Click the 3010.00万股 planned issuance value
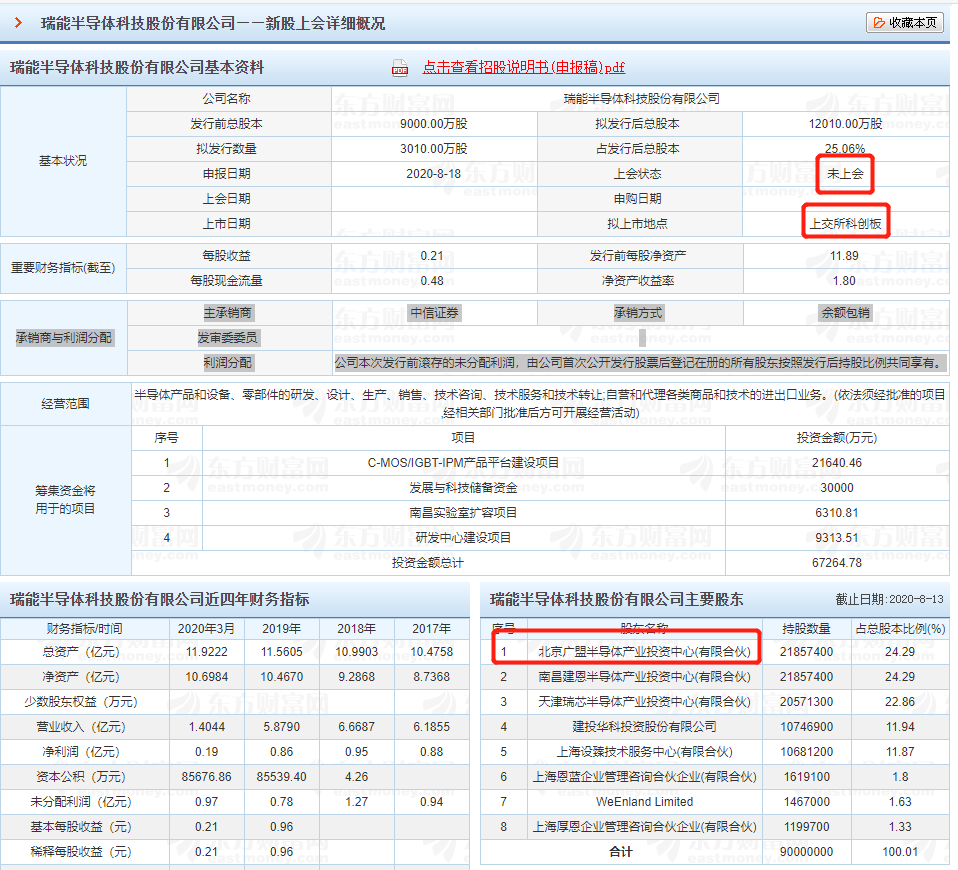The image size is (958, 870). [433, 148]
